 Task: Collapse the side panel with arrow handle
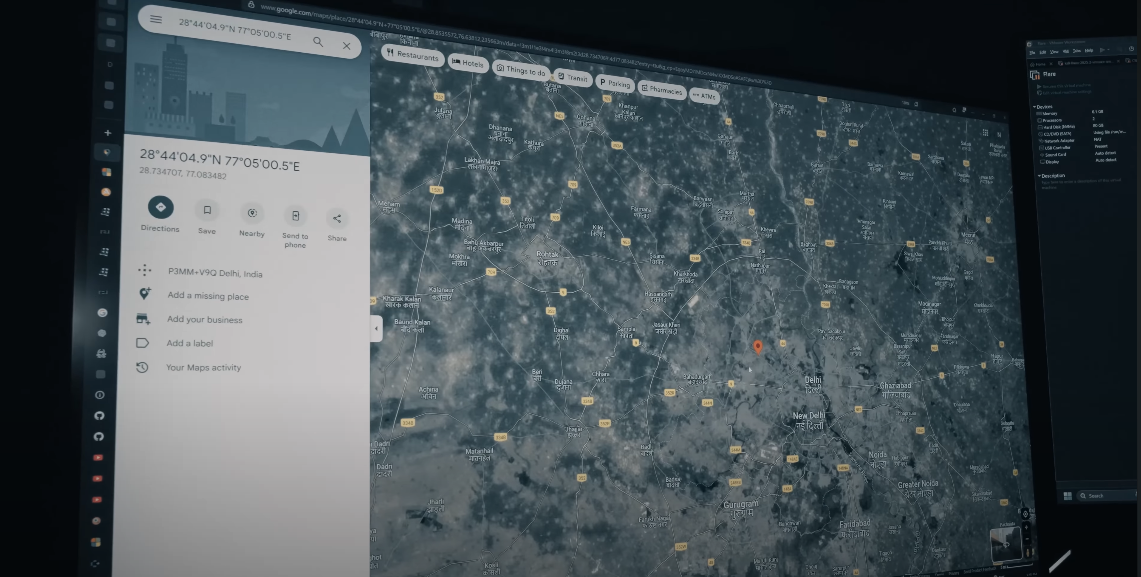(376, 329)
